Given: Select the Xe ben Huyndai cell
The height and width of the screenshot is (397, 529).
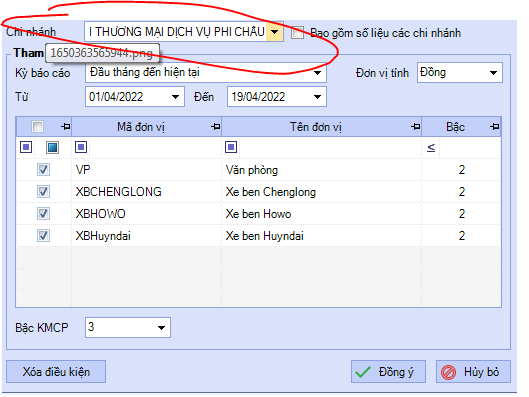Looking at the screenshot, I should [x=322, y=235].
